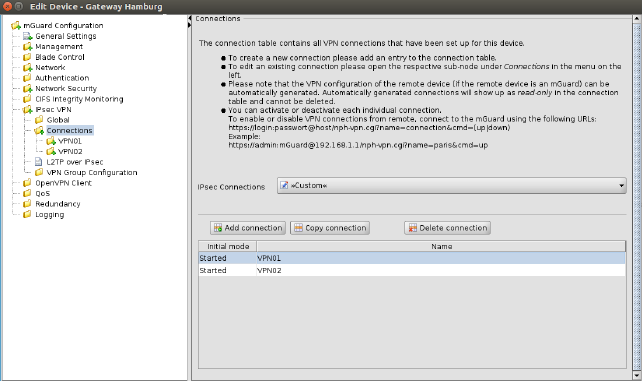Click the IPsec VPN folder icon

coord(27,110)
